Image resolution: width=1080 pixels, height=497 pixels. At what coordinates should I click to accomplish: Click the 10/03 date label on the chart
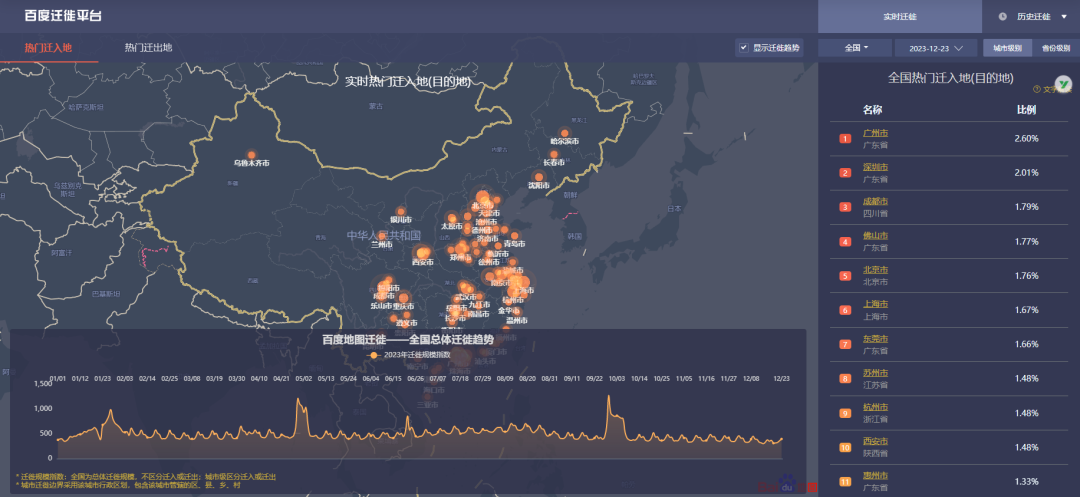click(617, 378)
